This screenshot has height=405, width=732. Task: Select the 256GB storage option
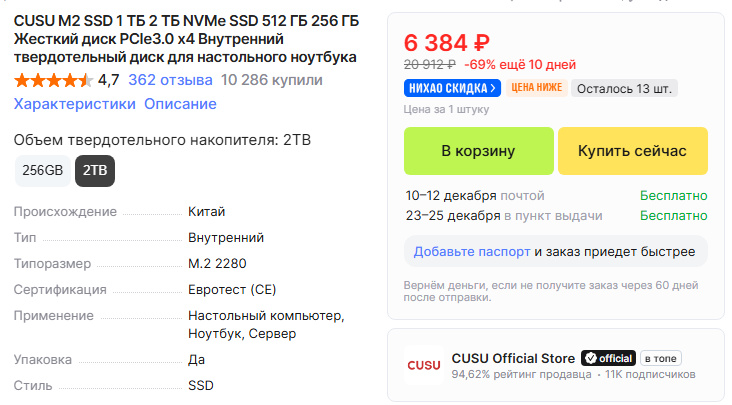click(x=42, y=170)
